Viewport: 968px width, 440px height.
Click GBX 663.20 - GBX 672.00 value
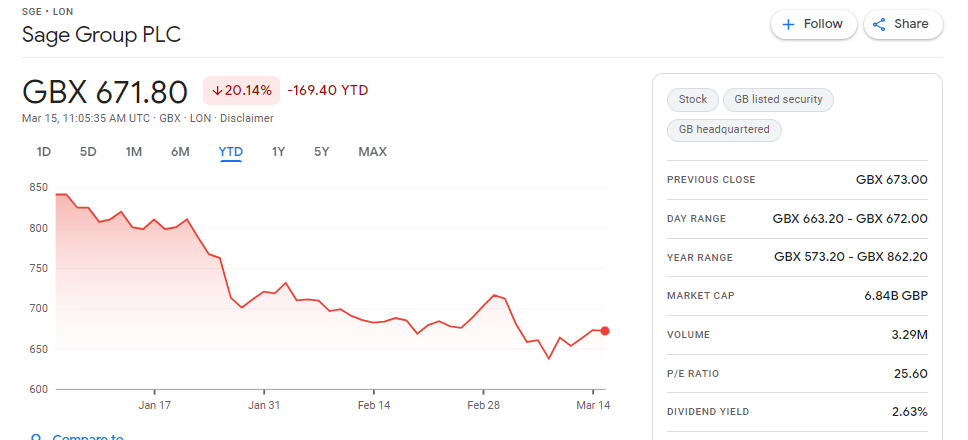(x=850, y=218)
